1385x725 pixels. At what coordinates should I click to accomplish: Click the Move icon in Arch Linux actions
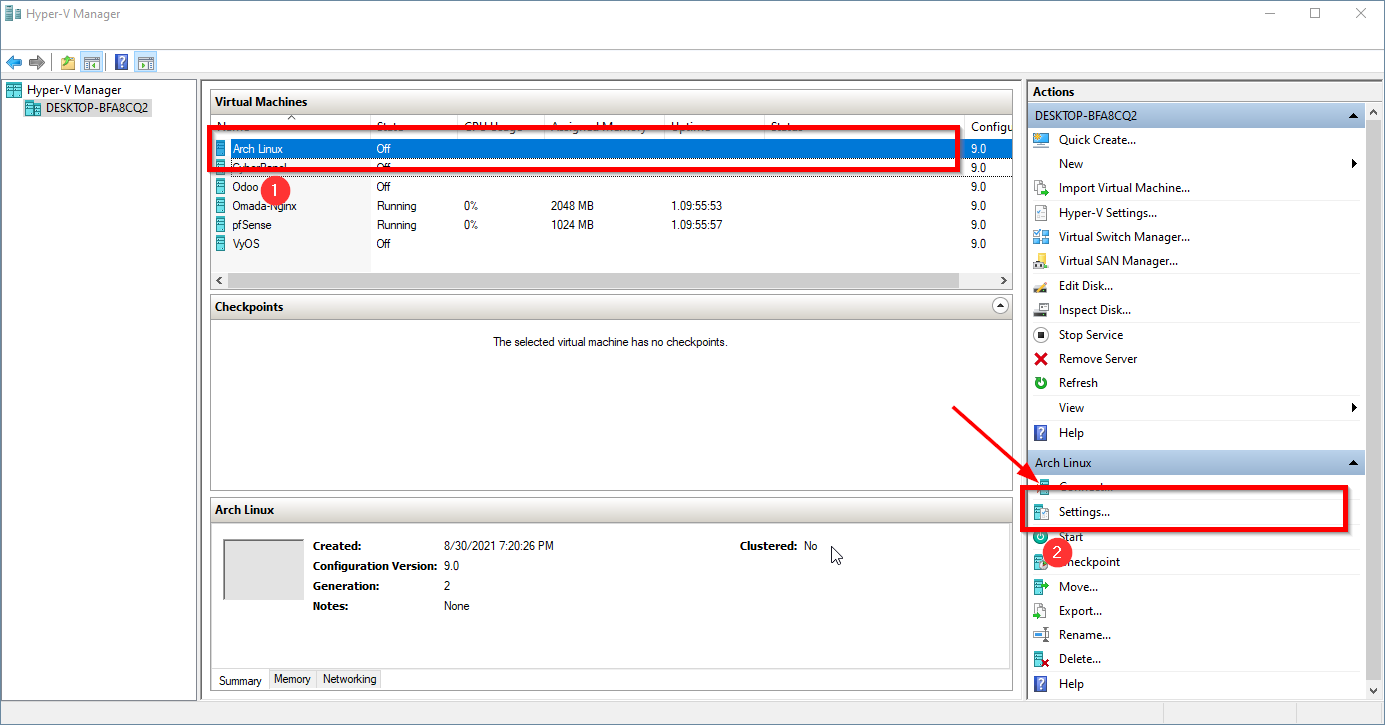pos(1041,587)
